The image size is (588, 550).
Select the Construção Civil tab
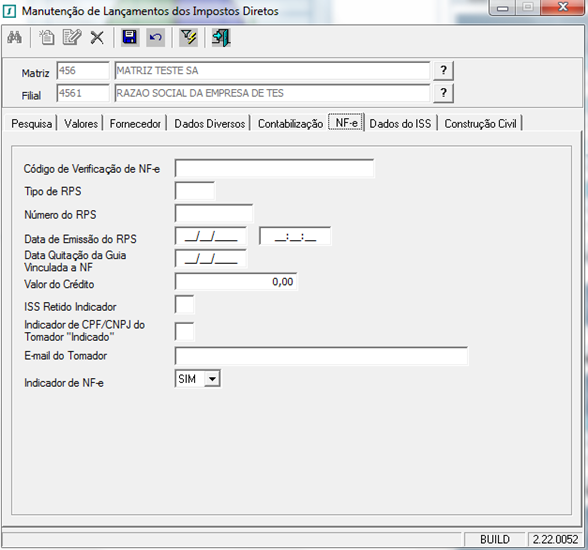click(480, 123)
